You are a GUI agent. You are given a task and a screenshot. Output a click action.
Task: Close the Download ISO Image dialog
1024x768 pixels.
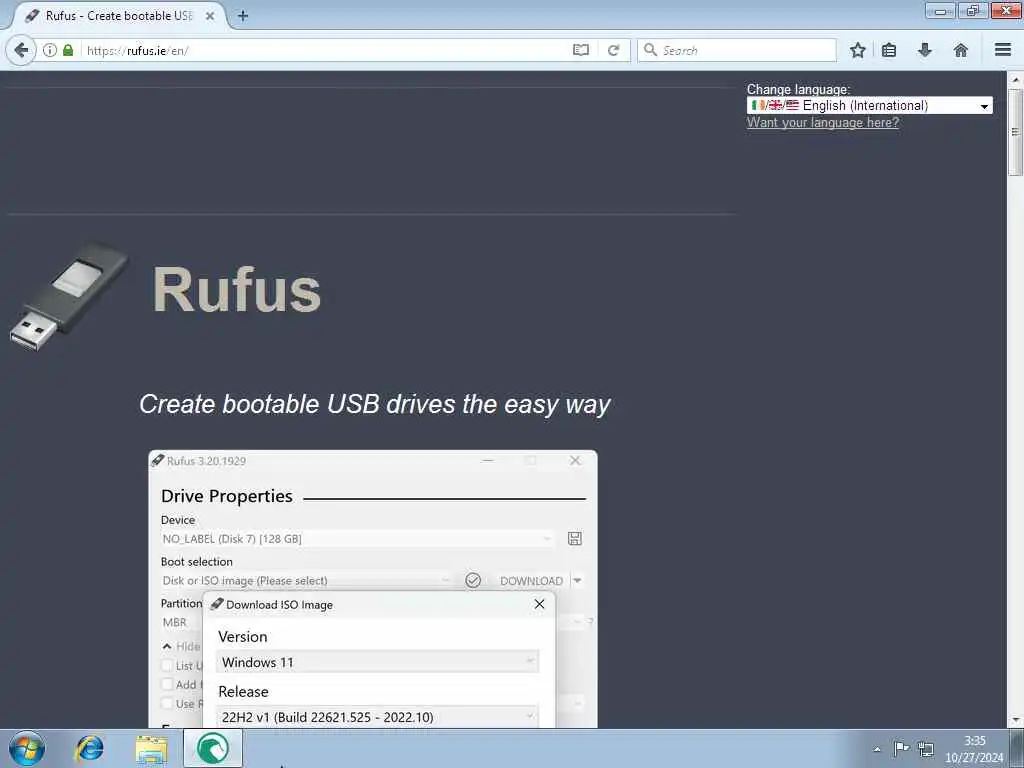click(539, 604)
